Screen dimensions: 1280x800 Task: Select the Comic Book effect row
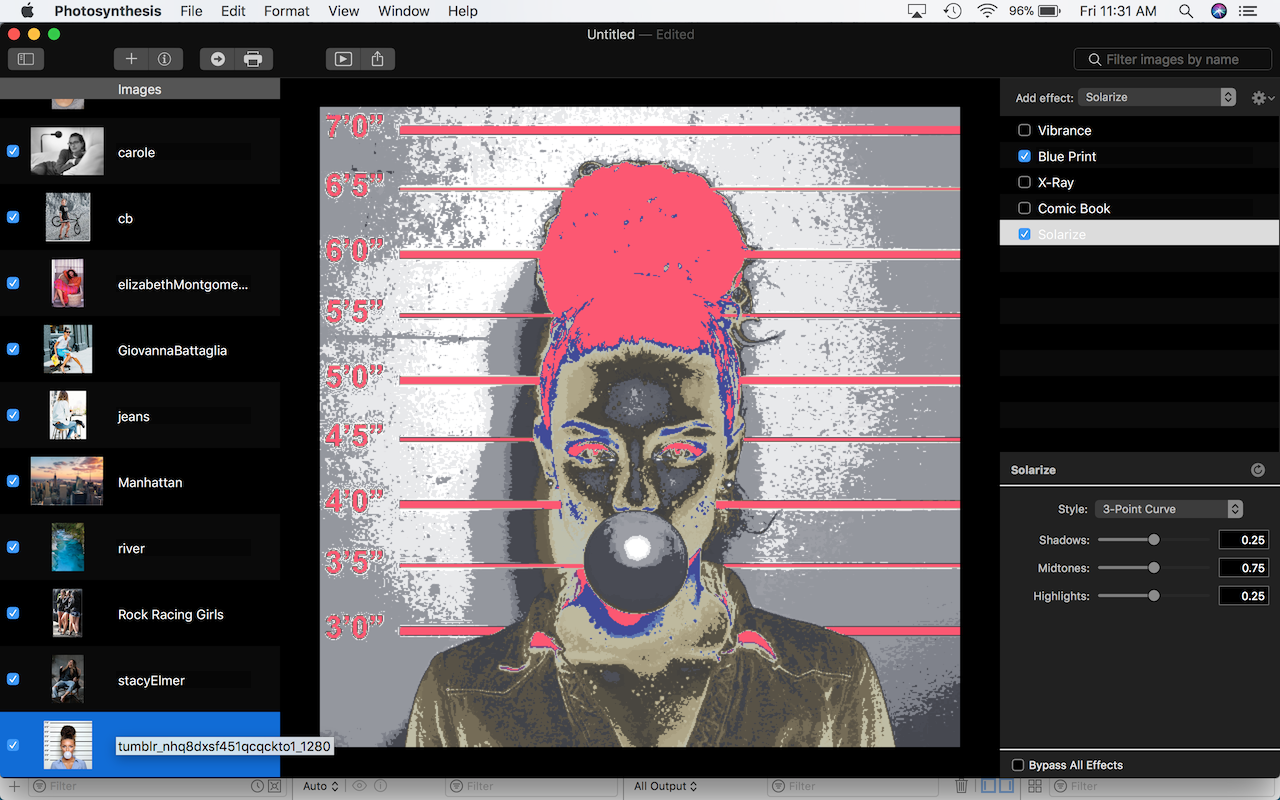pyautogui.click(x=1074, y=208)
